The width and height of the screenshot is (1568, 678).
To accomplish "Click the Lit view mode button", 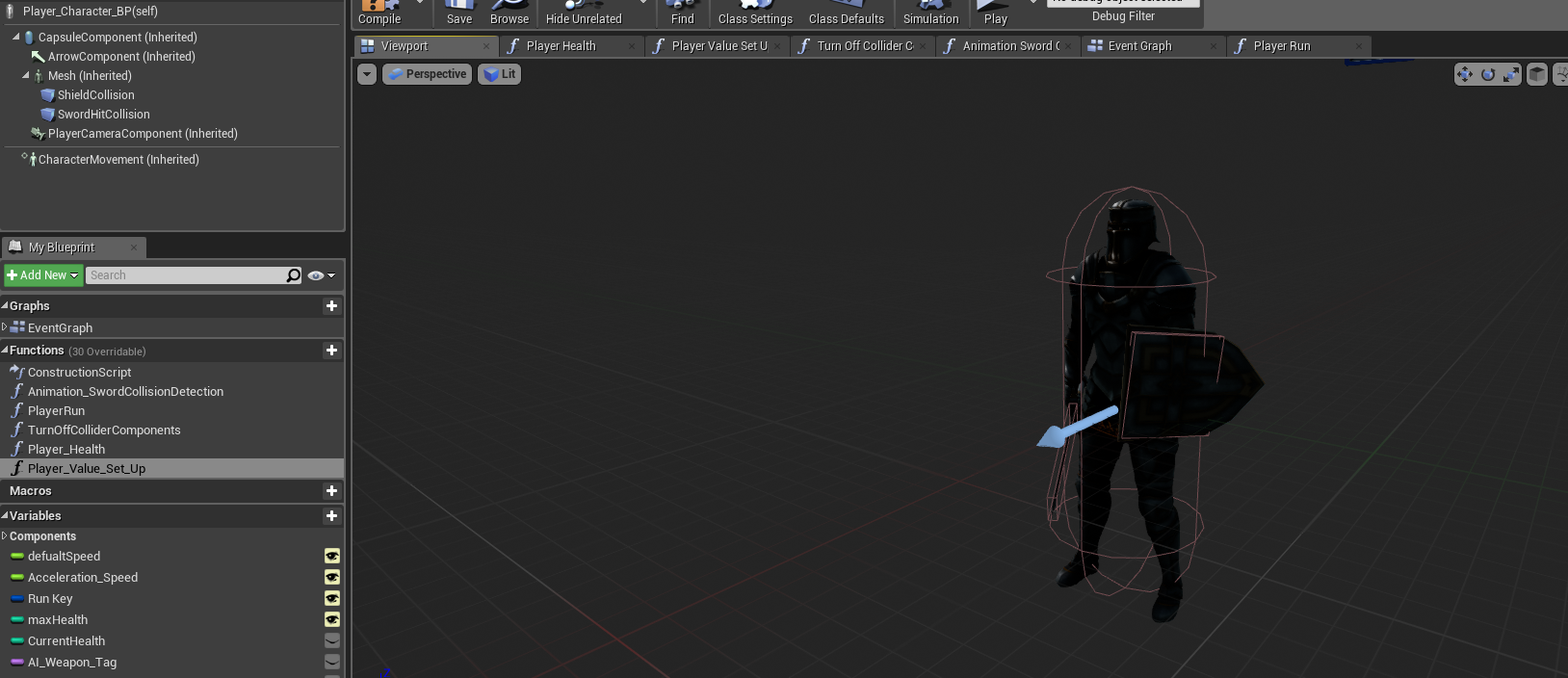I will pos(499,74).
